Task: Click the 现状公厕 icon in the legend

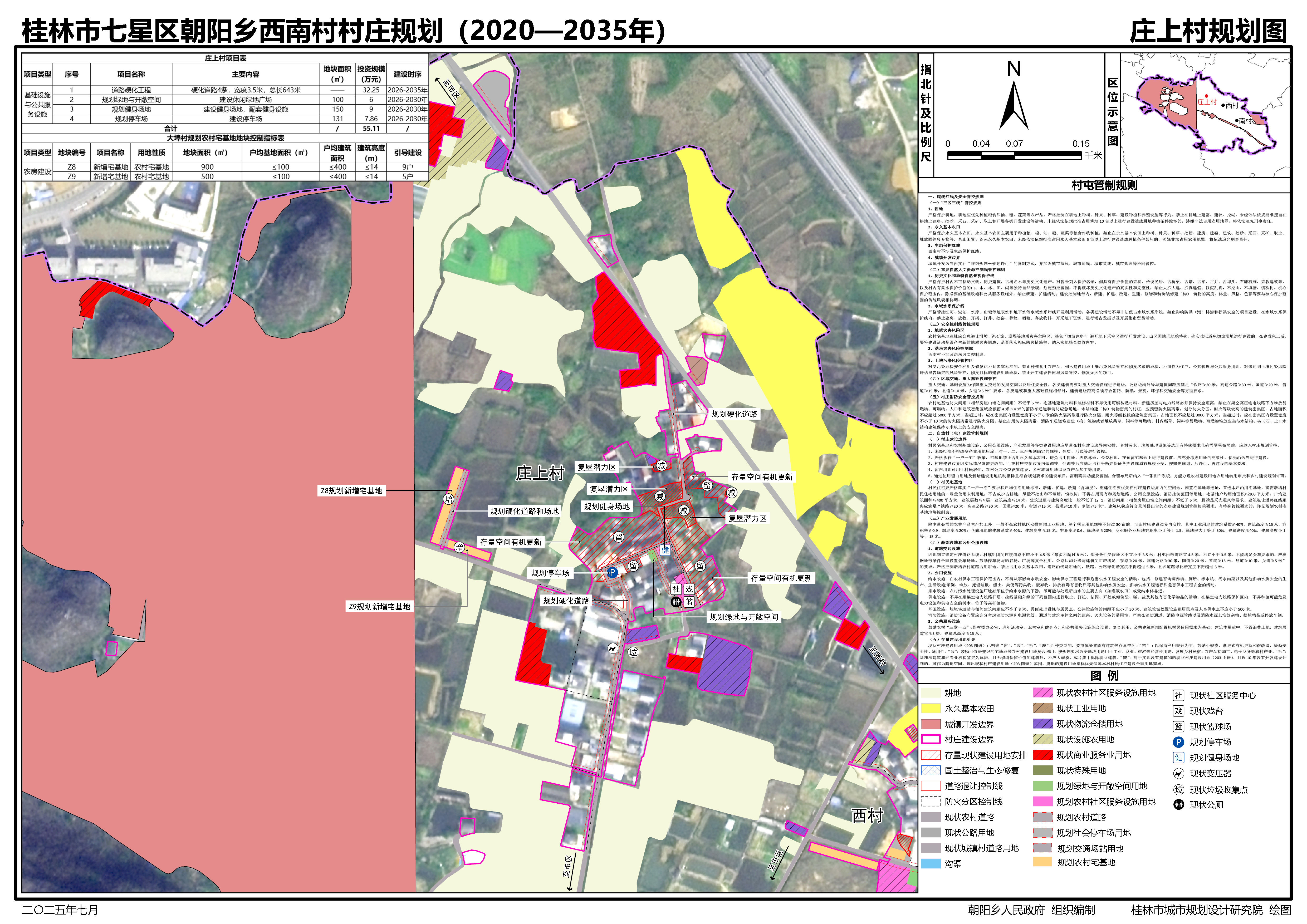Action: click(x=1178, y=804)
